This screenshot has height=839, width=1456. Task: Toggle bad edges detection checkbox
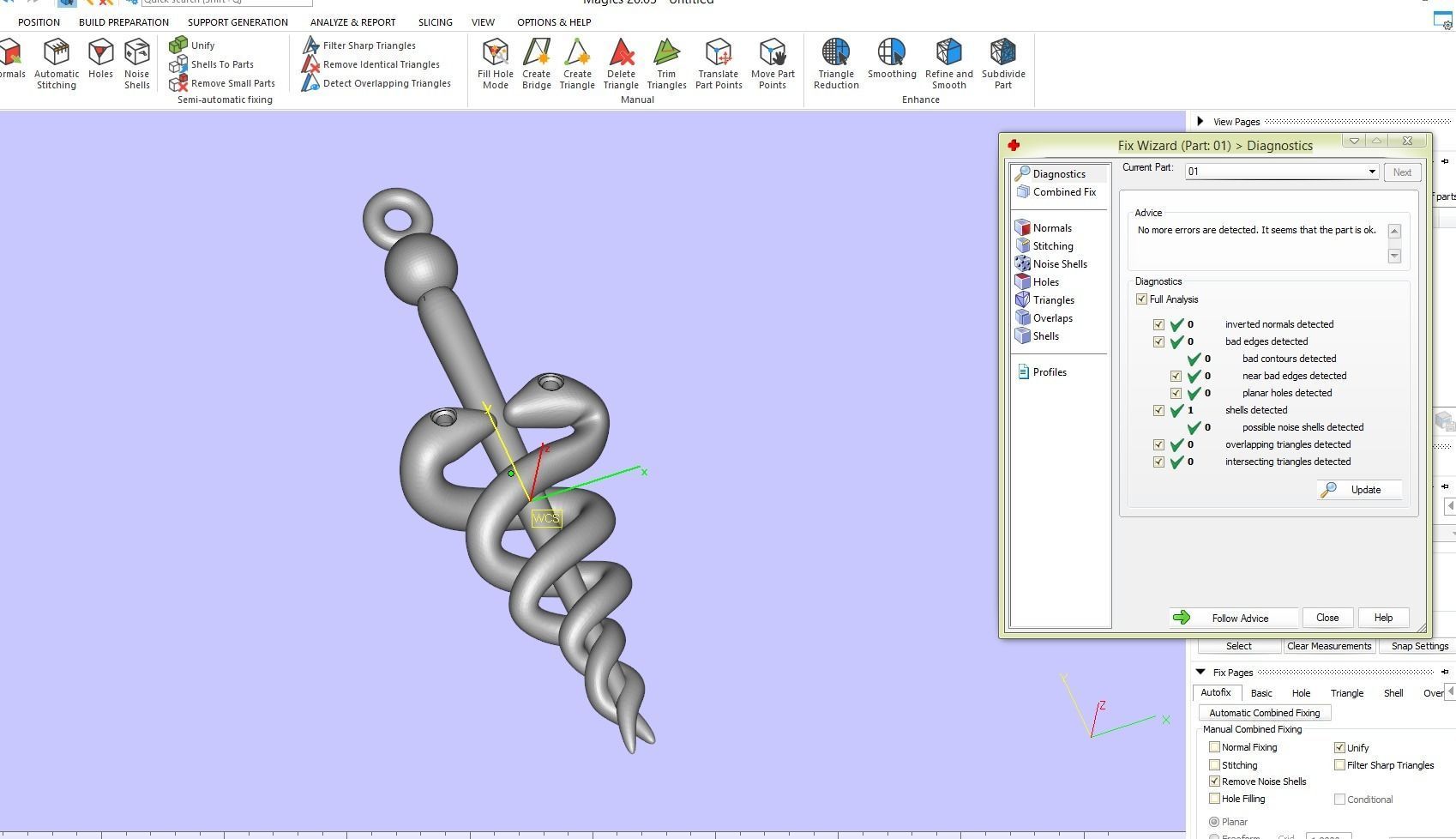tap(1158, 341)
